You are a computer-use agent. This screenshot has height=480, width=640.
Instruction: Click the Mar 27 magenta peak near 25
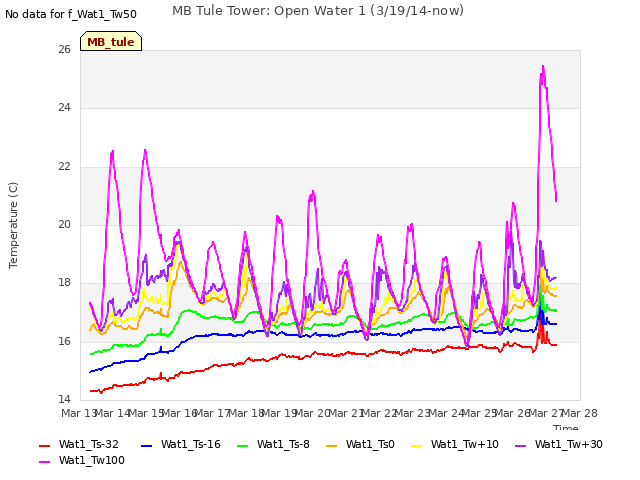[543, 67]
